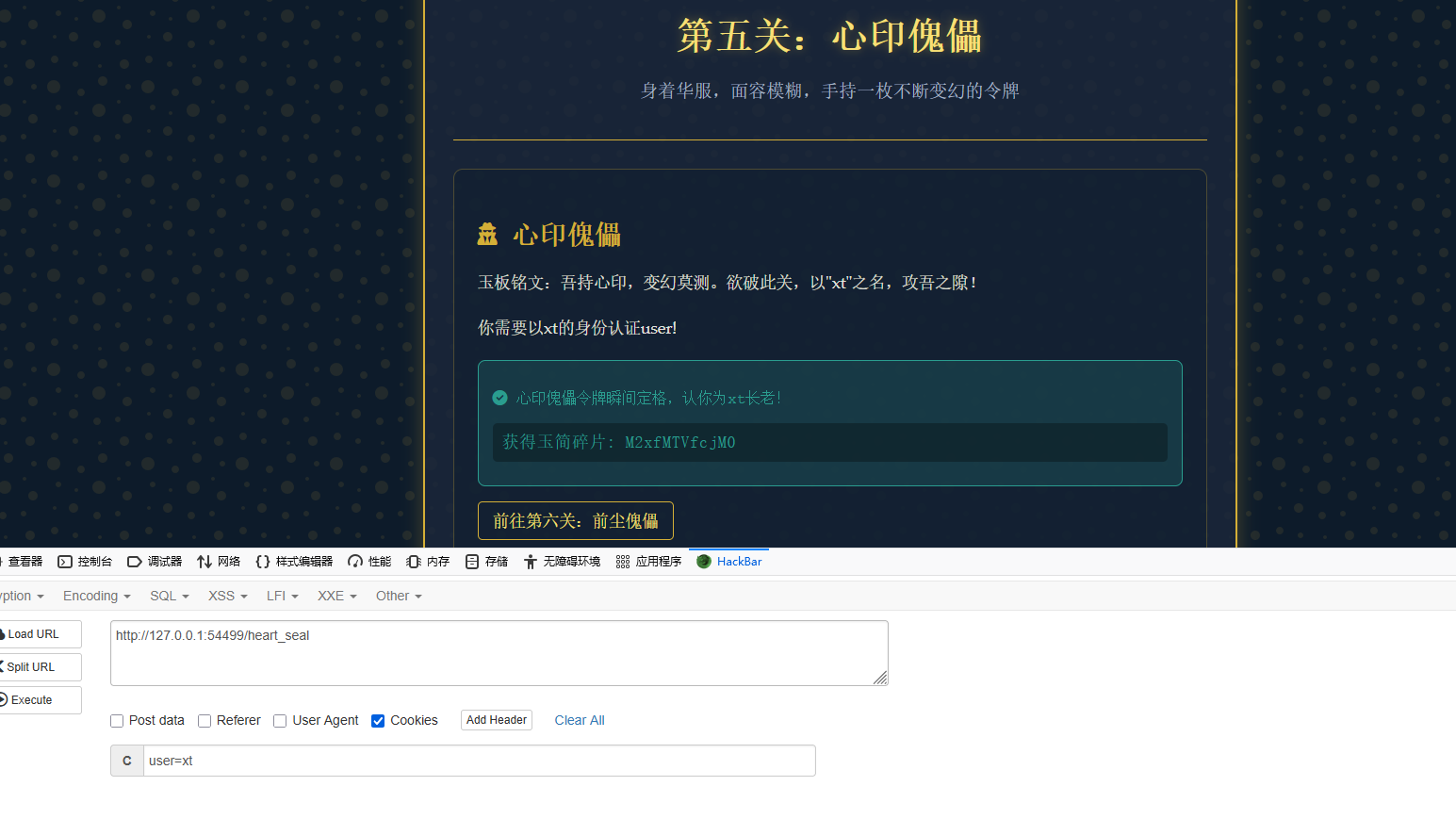The height and width of the screenshot is (819, 1456).
Task: Uncheck the Cookies checkbox
Action: click(x=378, y=721)
